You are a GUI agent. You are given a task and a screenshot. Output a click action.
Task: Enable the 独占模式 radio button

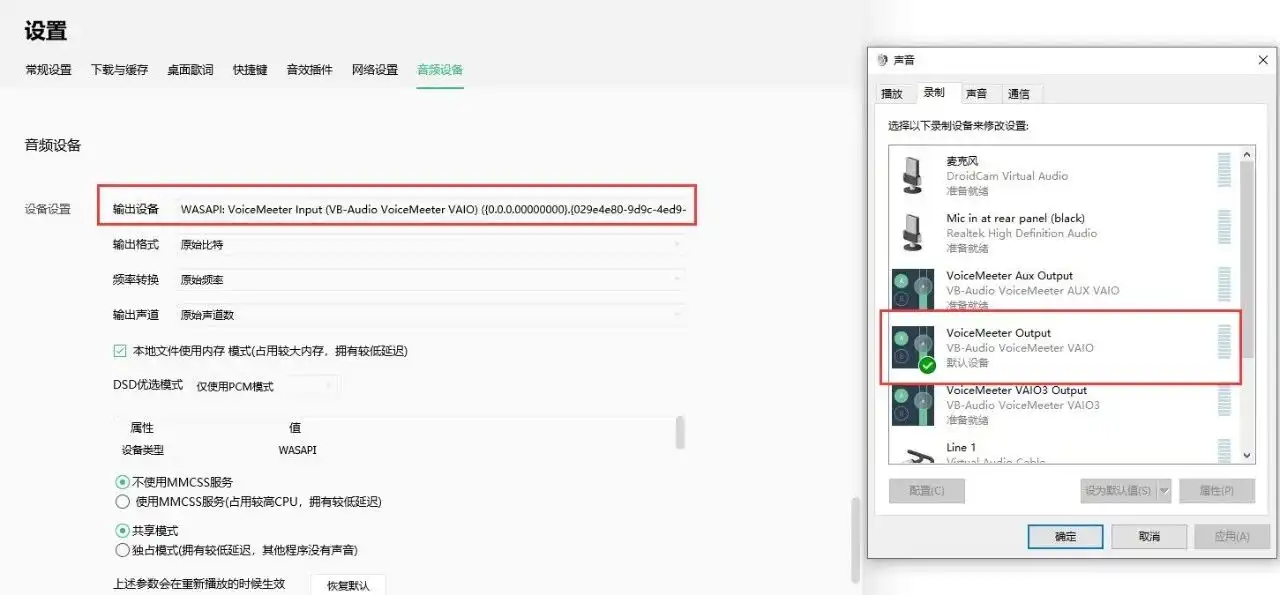coord(122,549)
